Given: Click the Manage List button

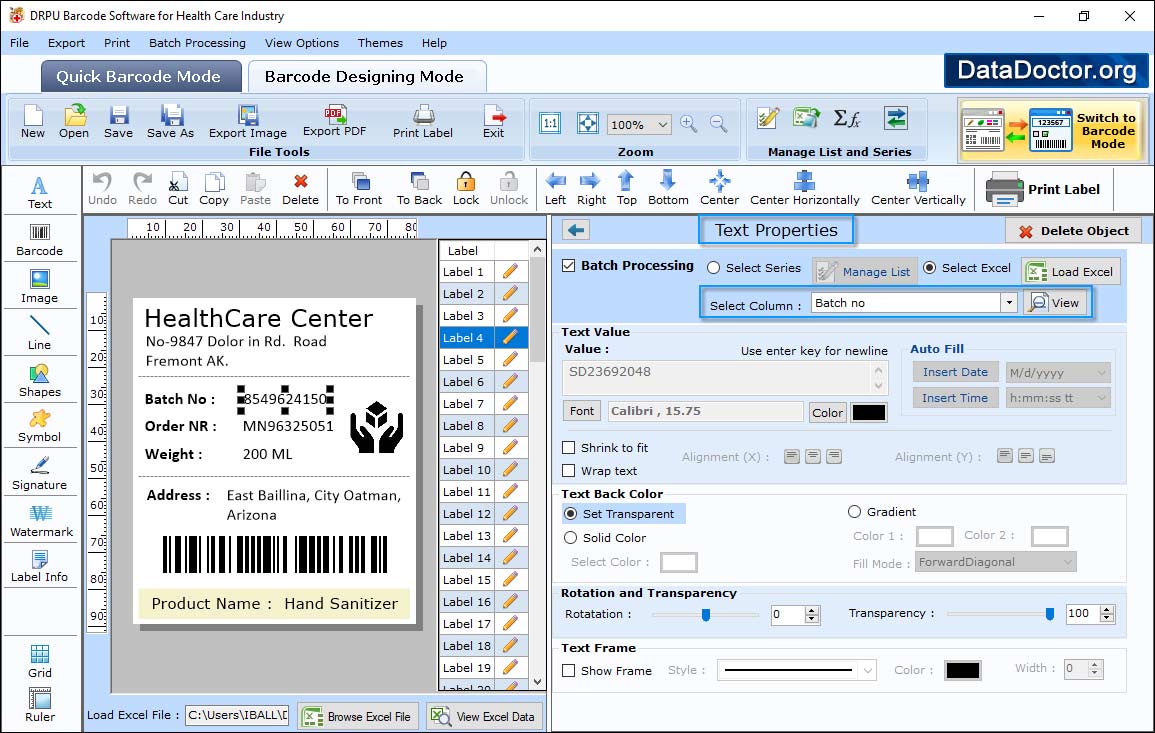Looking at the screenshot, I should (x=865, y=271).
